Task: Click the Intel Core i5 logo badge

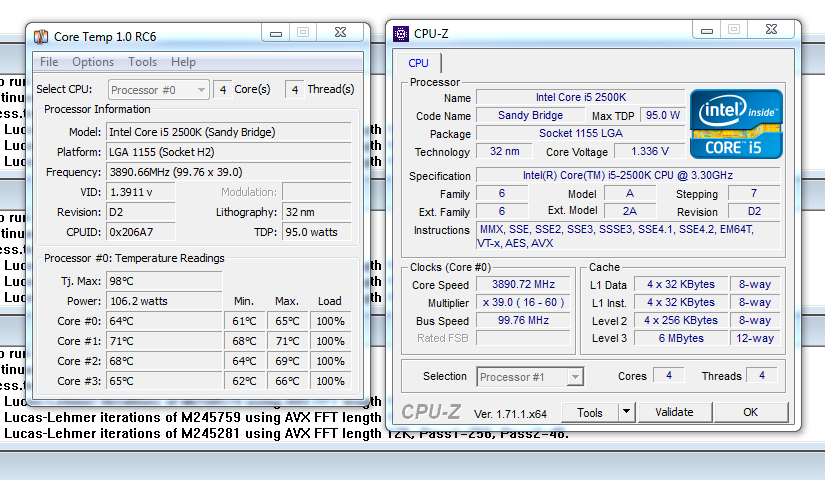Action: [x=736, y=124]
